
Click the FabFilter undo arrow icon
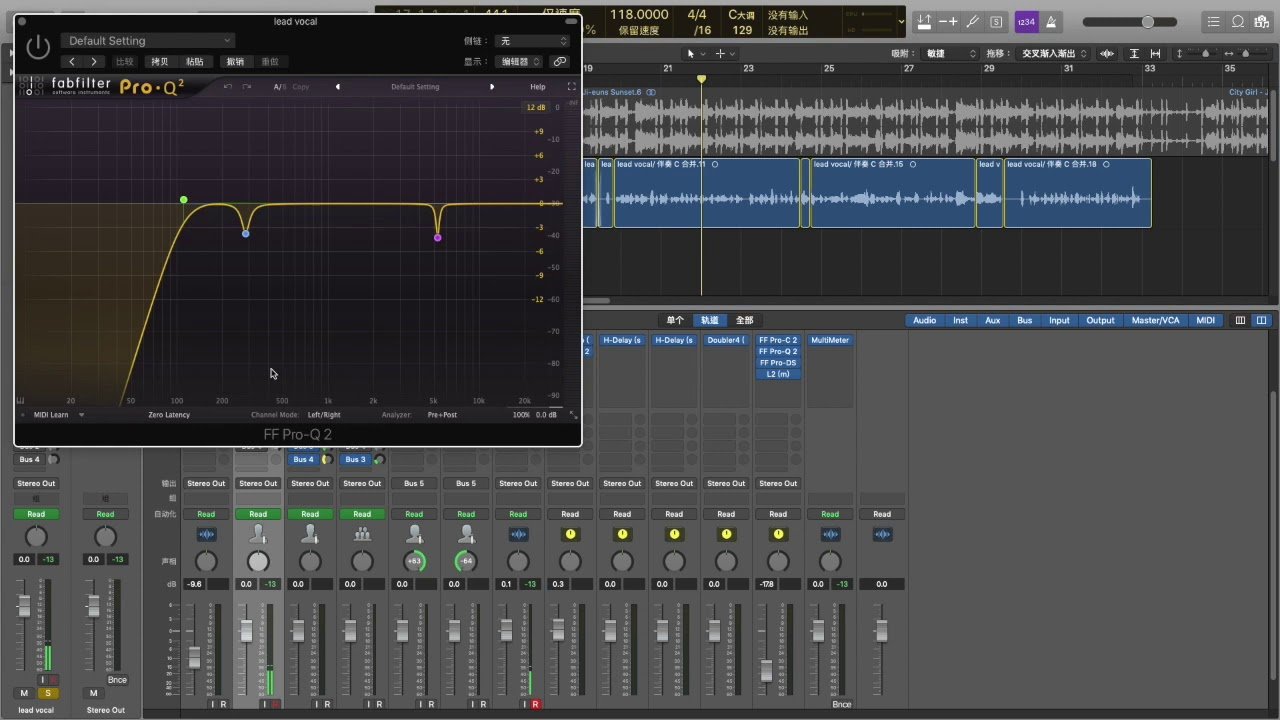click(x=228, y=87)
